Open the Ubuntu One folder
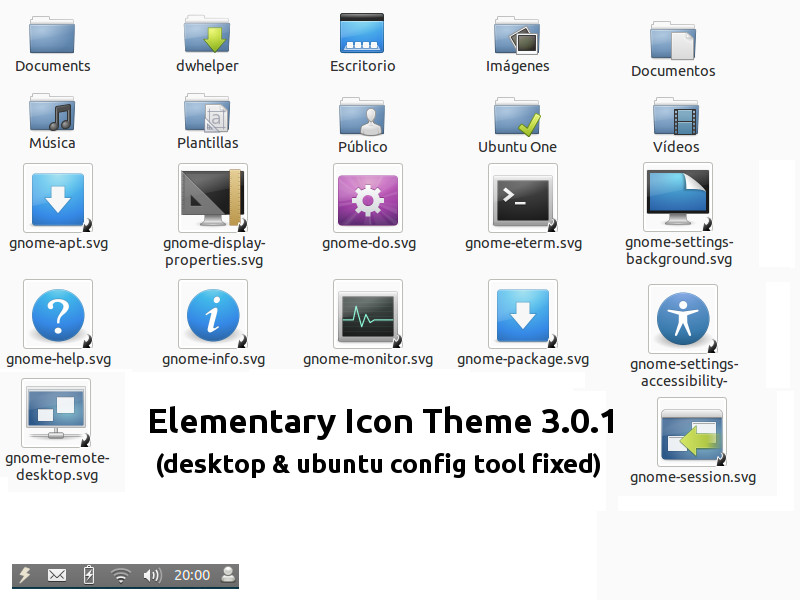Screen dimensions: 800x600 click(517, 117)
